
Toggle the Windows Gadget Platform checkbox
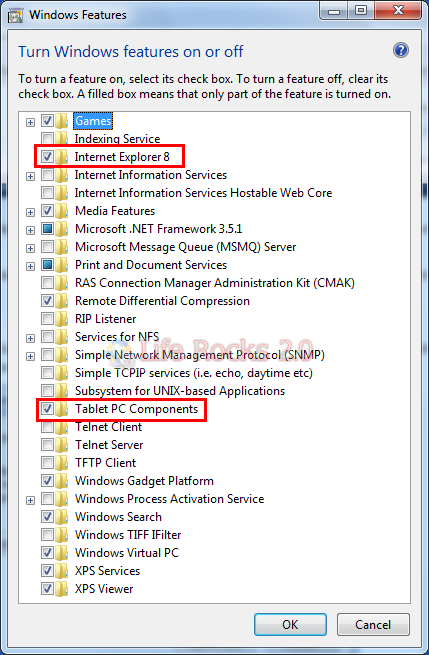(x=47, y=481)
